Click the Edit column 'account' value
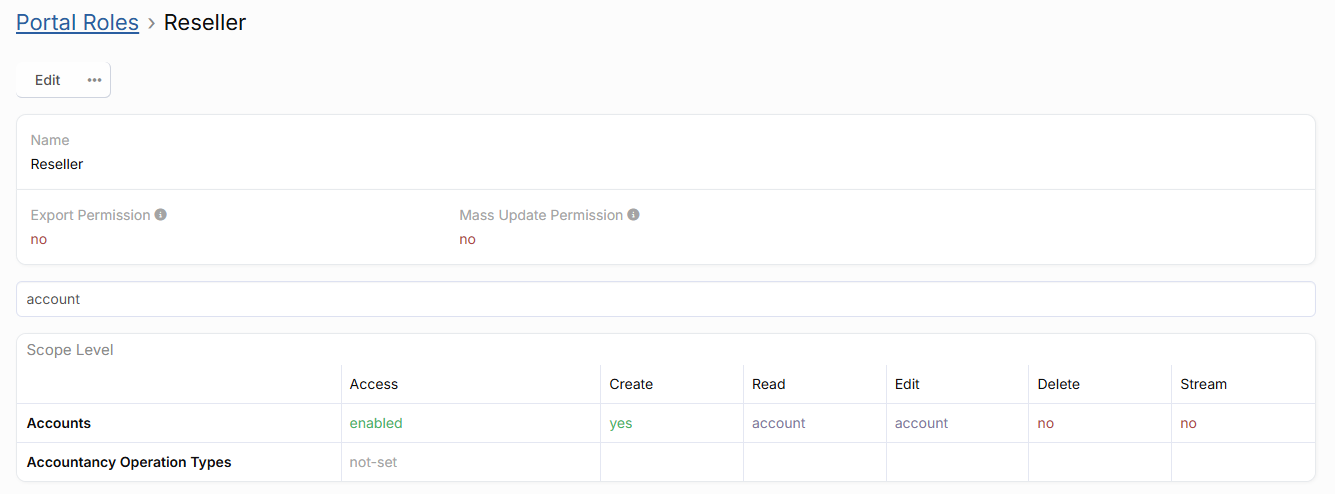 (921, 423)
